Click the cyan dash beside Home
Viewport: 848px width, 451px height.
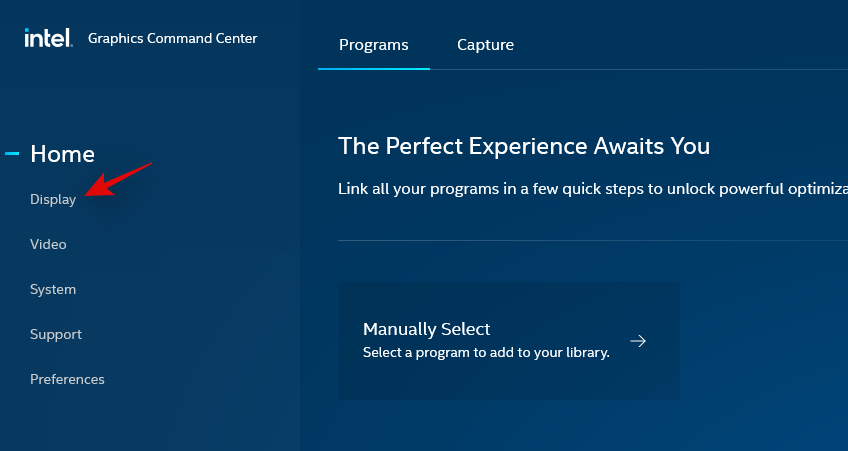pos(13,154)
